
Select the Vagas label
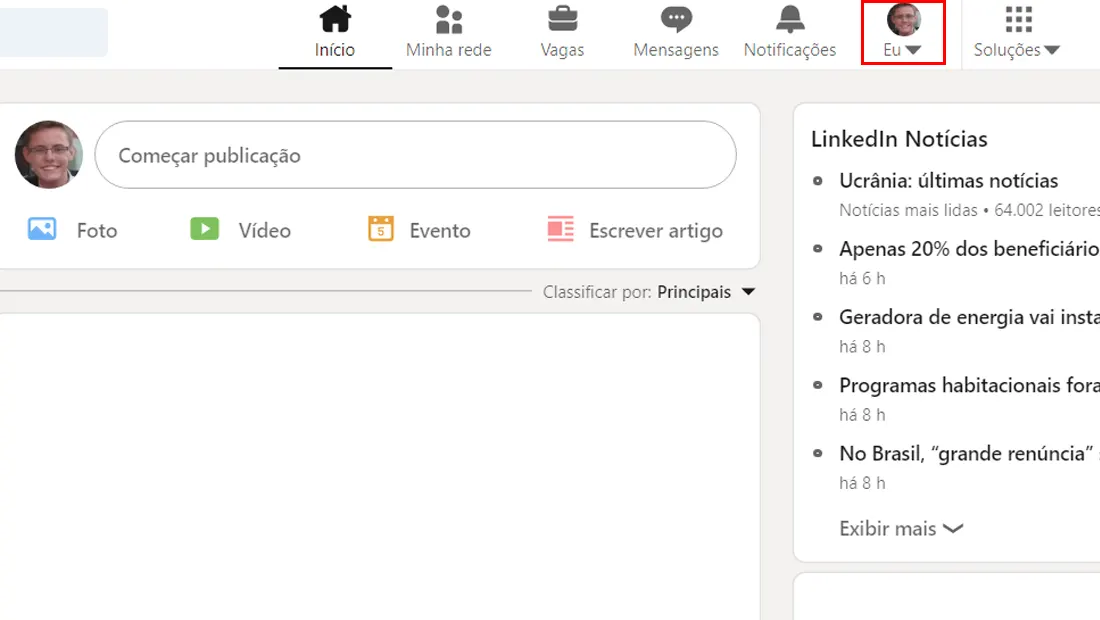pyautogui.click(x=563, y=50)
